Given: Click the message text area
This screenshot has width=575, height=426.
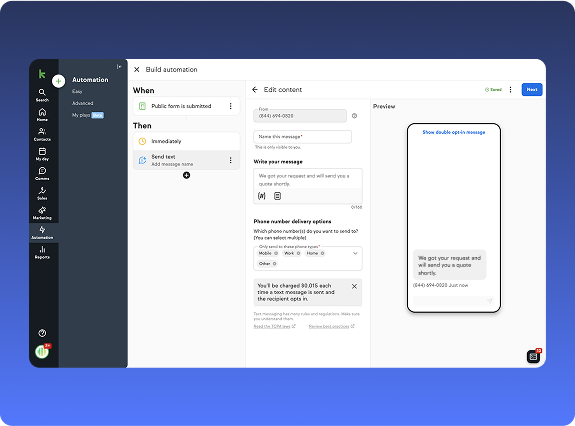Looking at the screenshot, I should (308, 180).
